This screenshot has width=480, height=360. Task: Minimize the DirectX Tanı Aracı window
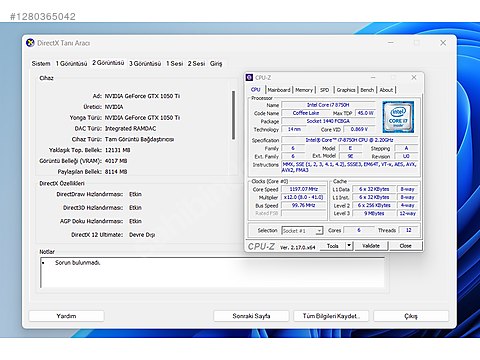(x=391, y=43)
